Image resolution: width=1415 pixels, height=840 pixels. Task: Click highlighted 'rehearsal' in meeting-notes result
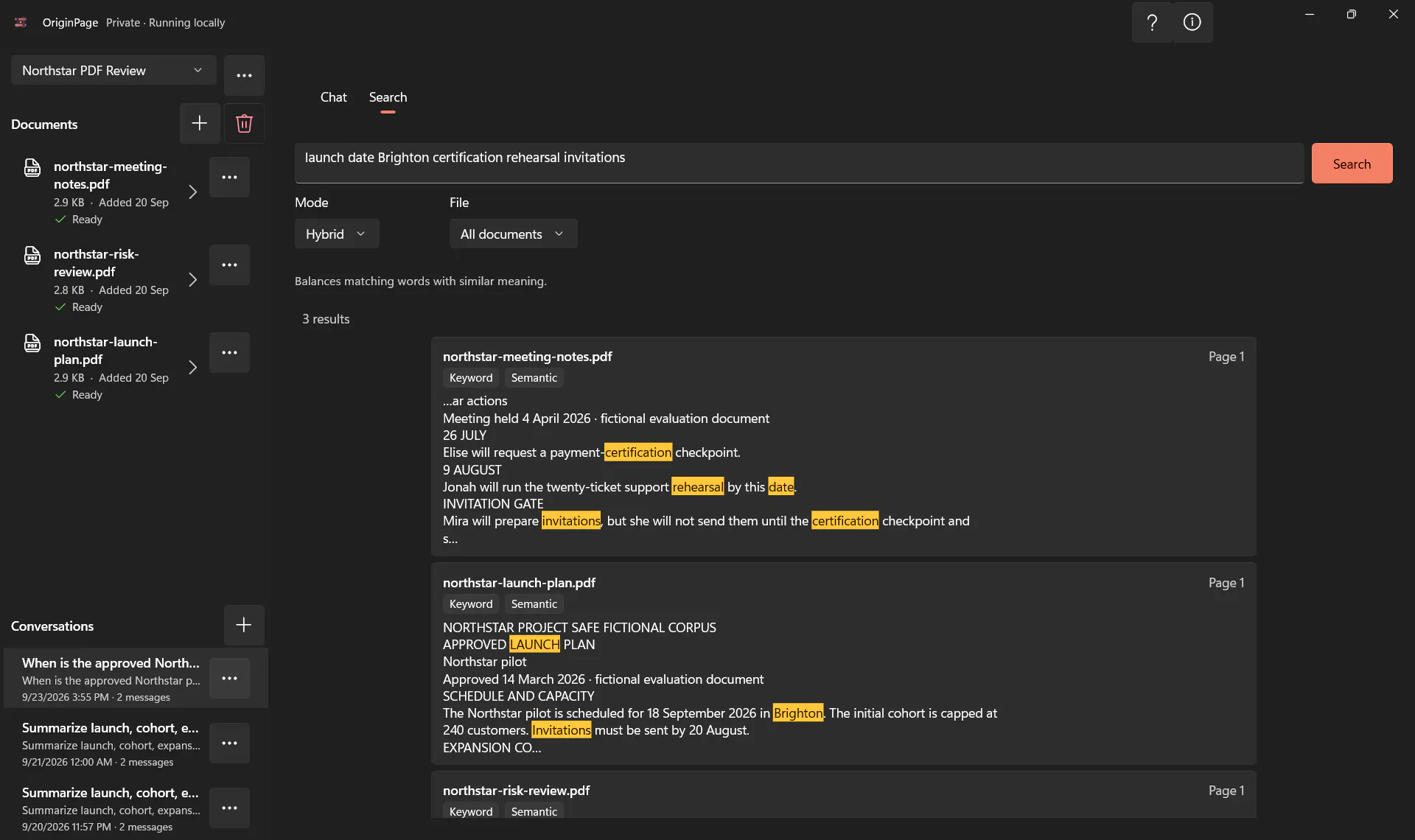(x=697, y=487)
